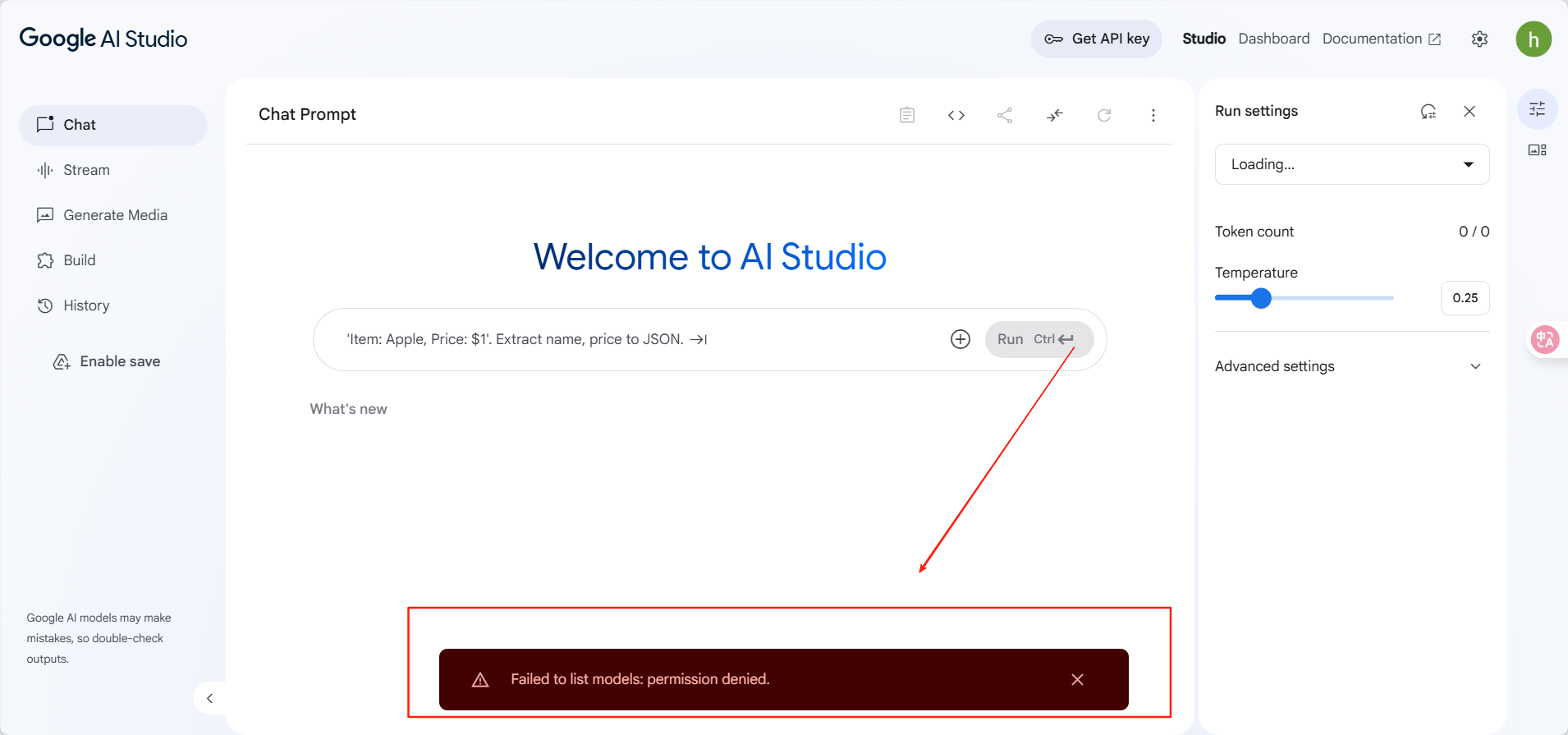Click Enable save in the sidebar

(x=107, y=361)
